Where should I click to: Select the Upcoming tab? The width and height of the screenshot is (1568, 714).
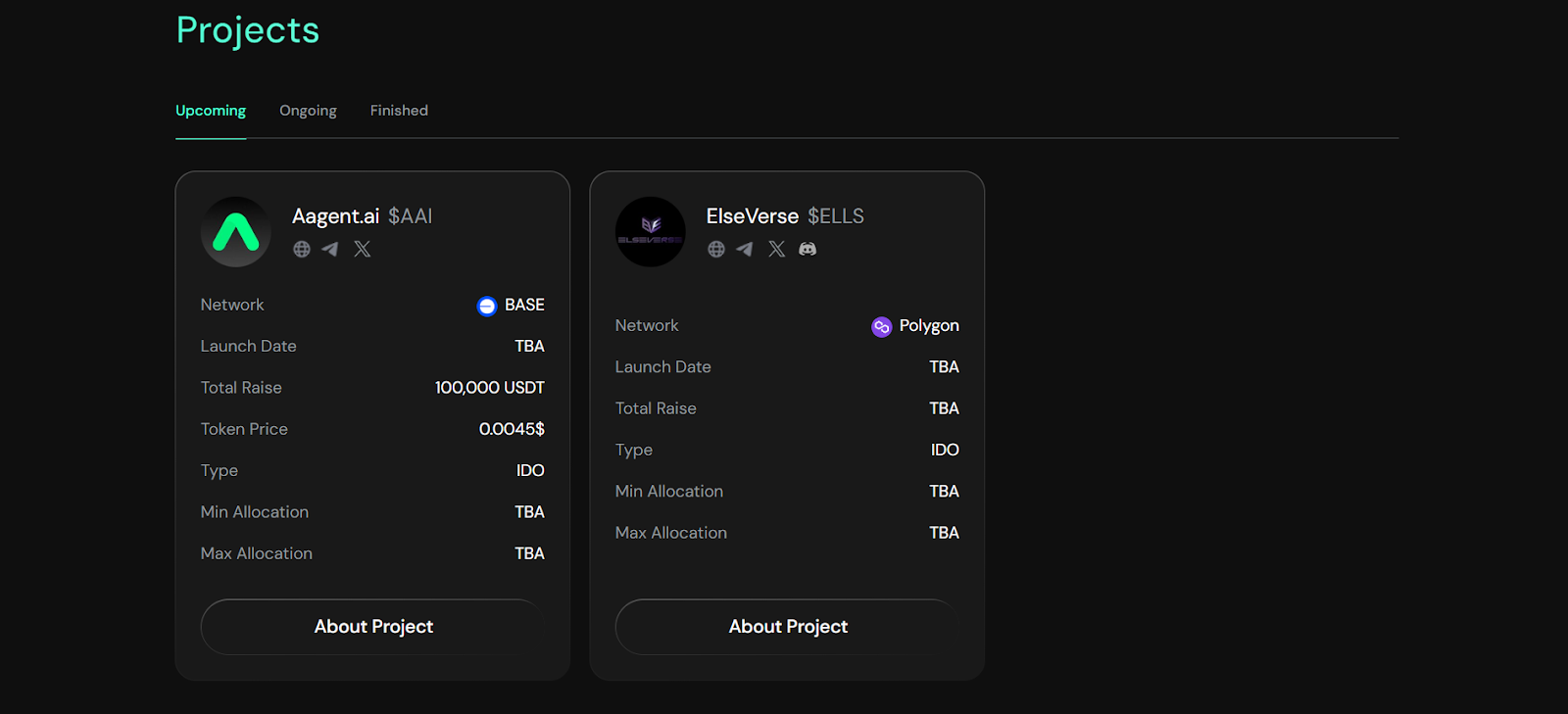coord(211,111)
